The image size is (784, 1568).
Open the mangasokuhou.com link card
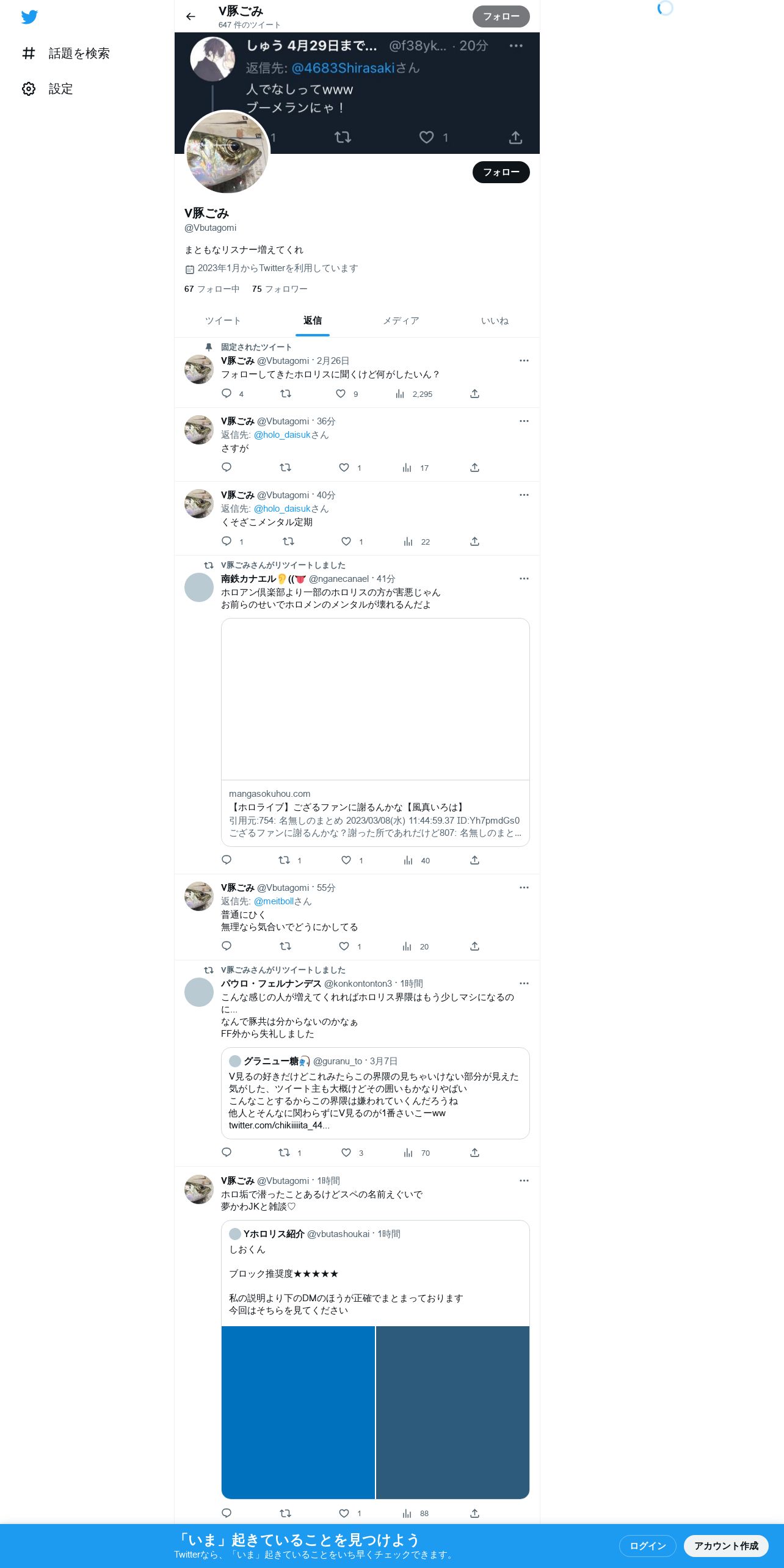(375, 732)
